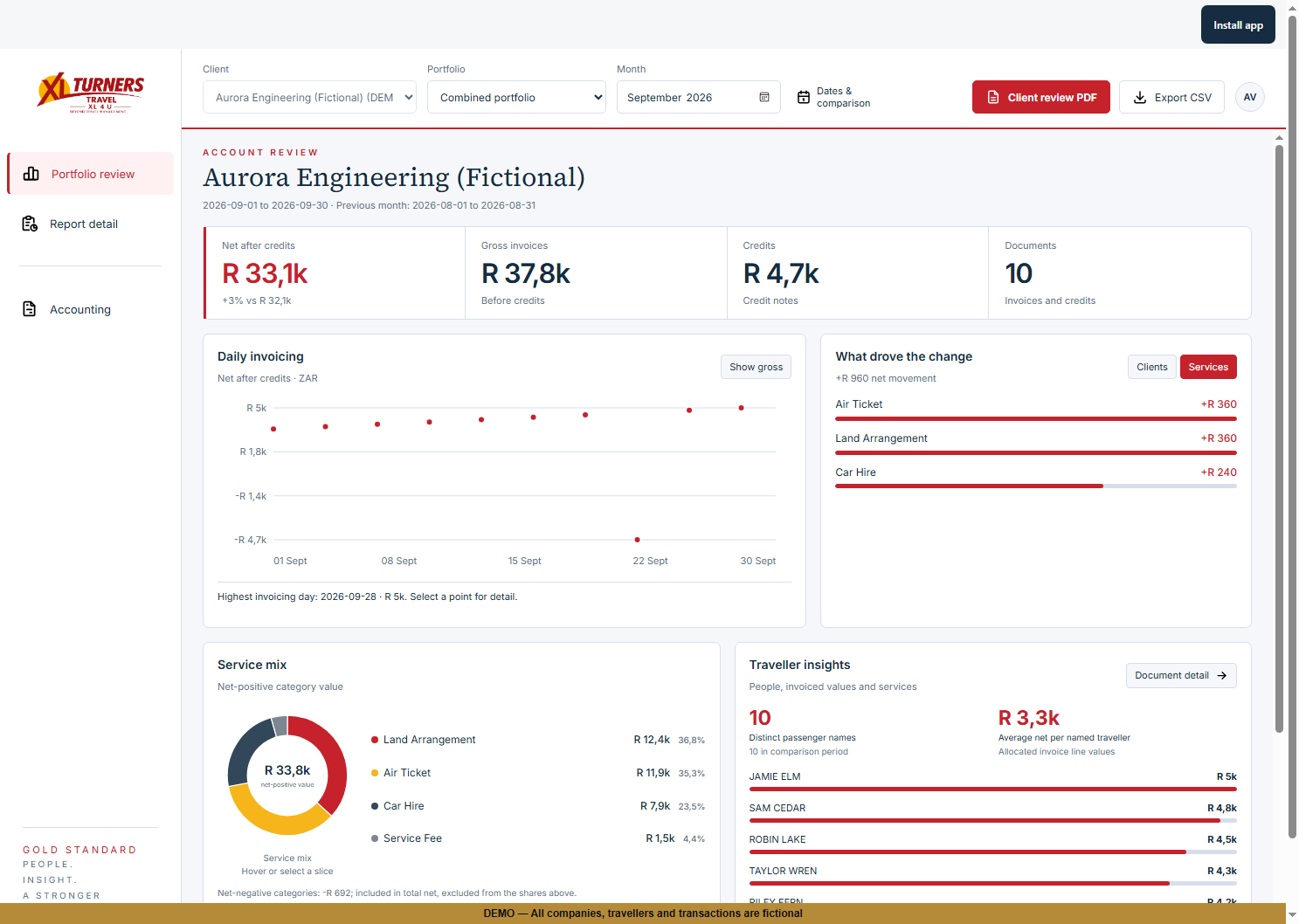Viewport: 1299px width, 924px height.
Task: Select the negative data point near 22 Sept
Action: (x=637, y=540)
